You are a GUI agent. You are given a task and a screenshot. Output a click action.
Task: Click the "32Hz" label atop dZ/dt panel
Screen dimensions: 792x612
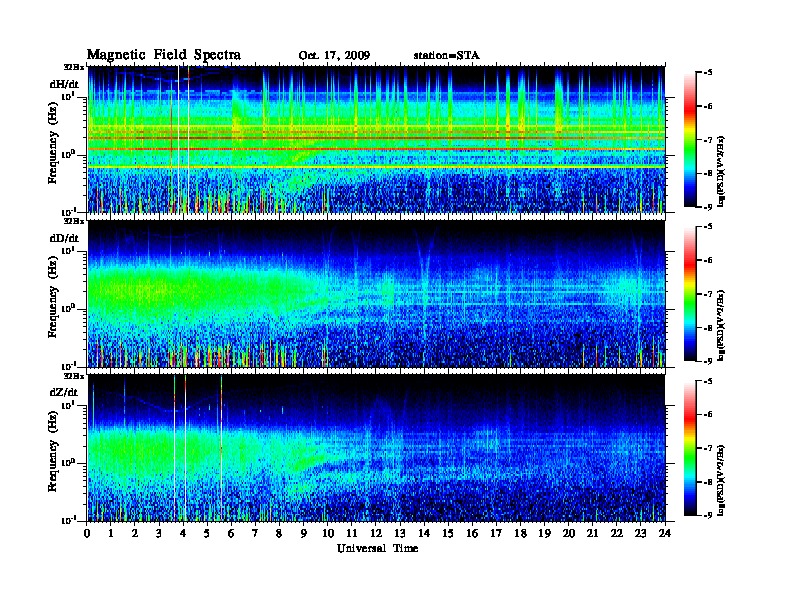click(x=74, y=376)
